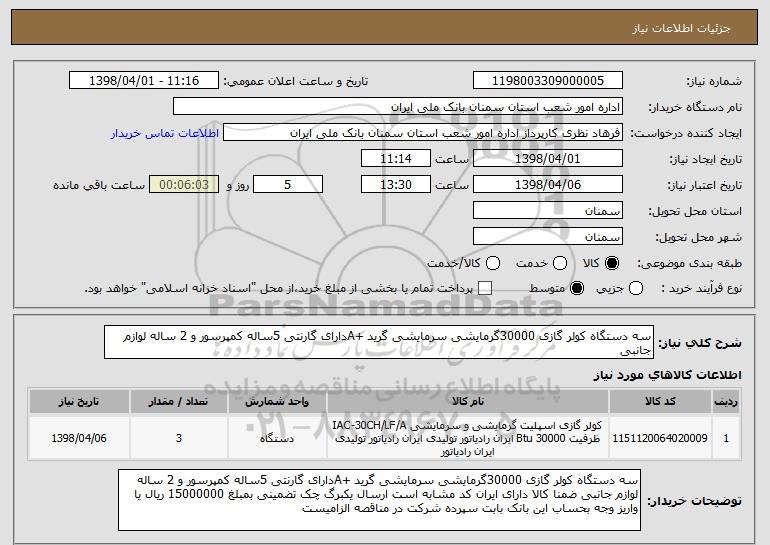This screenshot has height=545, width=770.
Task: Click the product name cell IAC-30CH/LF/A
Action: [468, 438]
